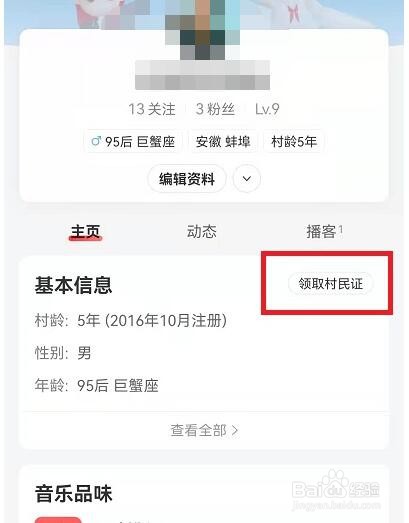Open the red thumbnail under 音乐品味
The image size is (409, 523).
point(58,520)
